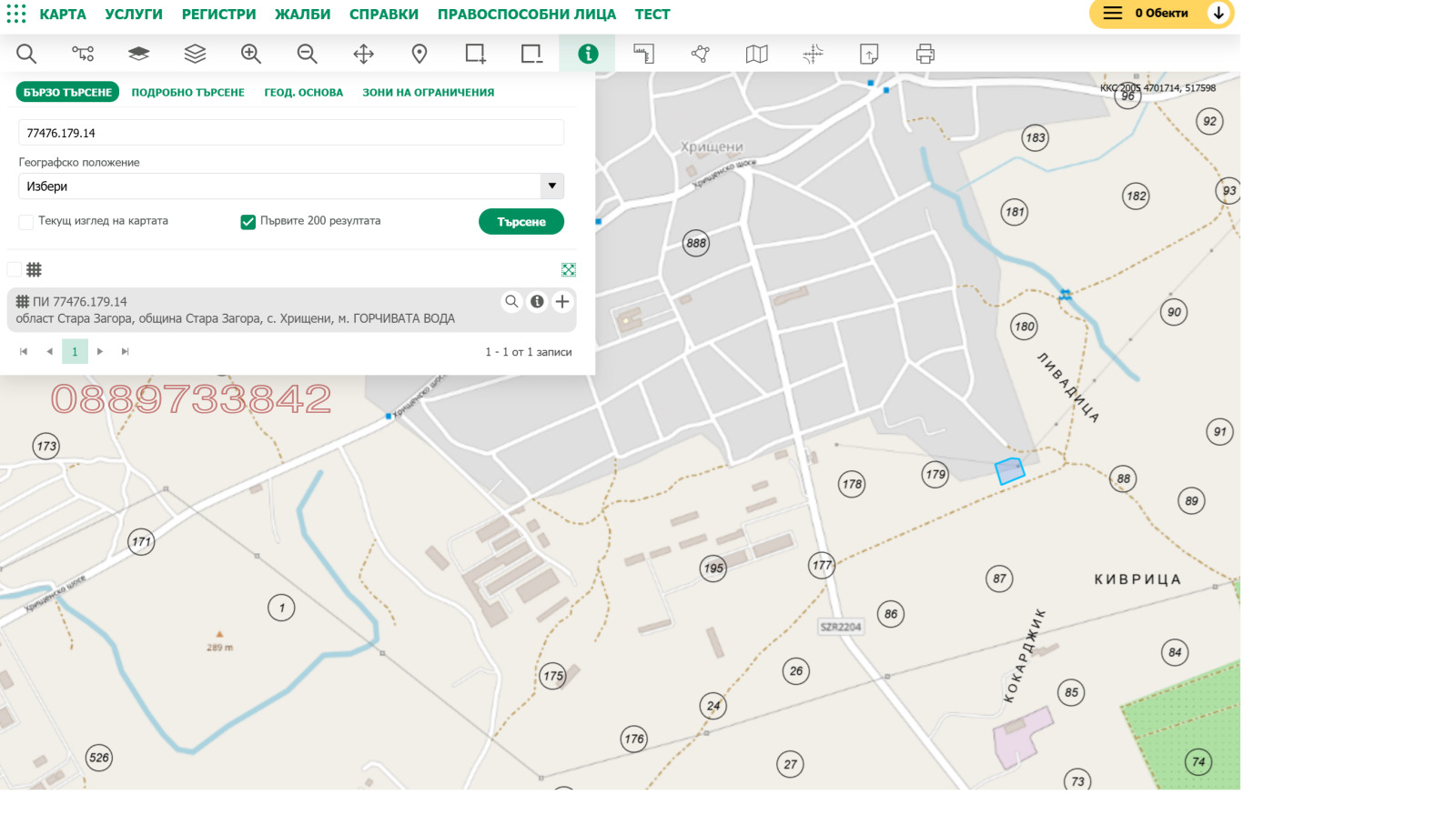1456x825 pixels.
Task: Uncheck 'Първите 200 резултата' checkbox
Action: [248, 222]
